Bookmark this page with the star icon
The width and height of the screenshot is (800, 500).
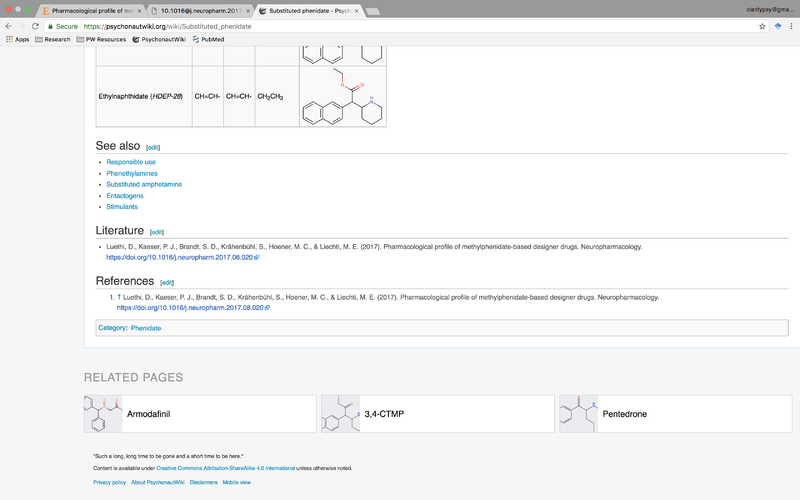click(x=762, y=25)
